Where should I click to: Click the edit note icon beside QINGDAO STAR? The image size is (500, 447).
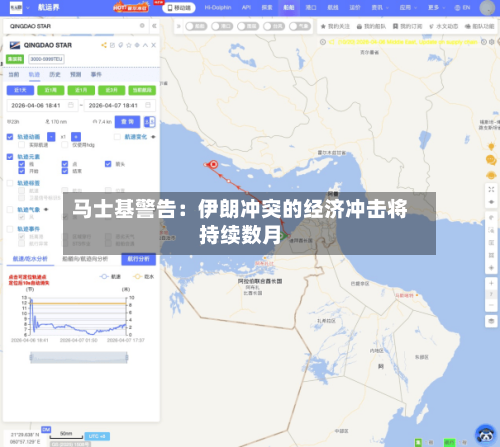click(x=112, y=45)
